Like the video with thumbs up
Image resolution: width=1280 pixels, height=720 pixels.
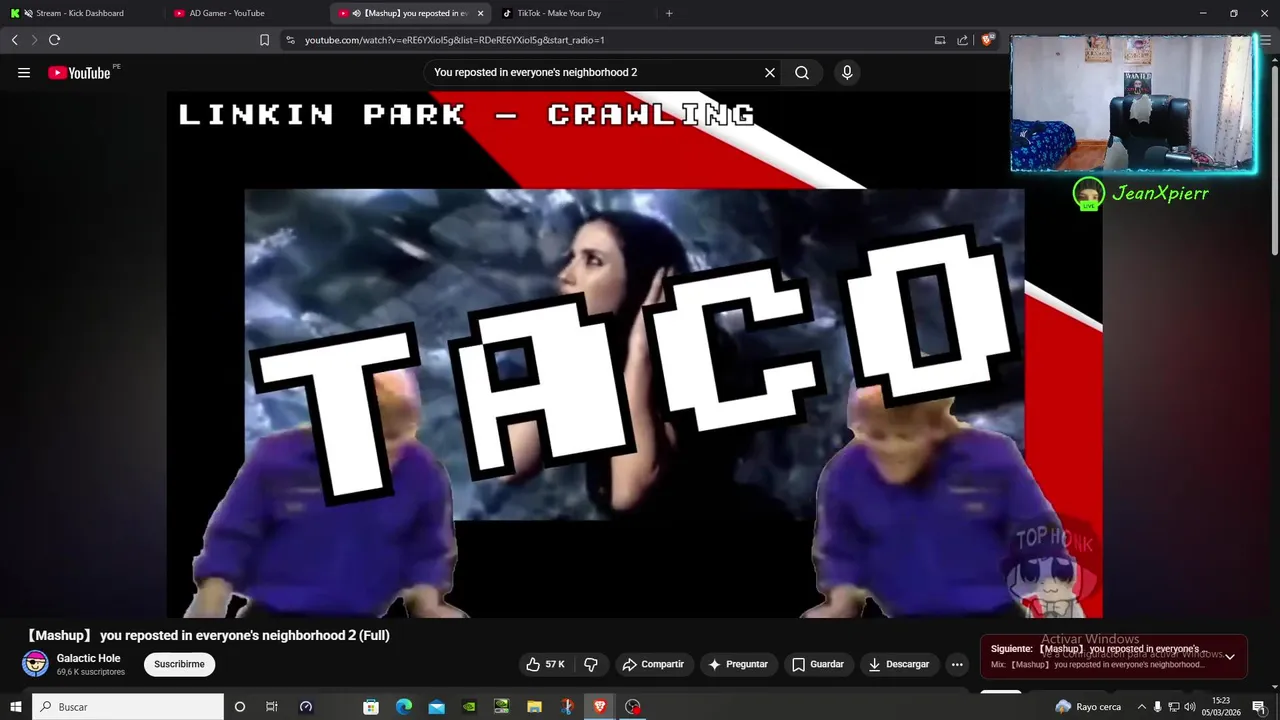coord(544,664)
